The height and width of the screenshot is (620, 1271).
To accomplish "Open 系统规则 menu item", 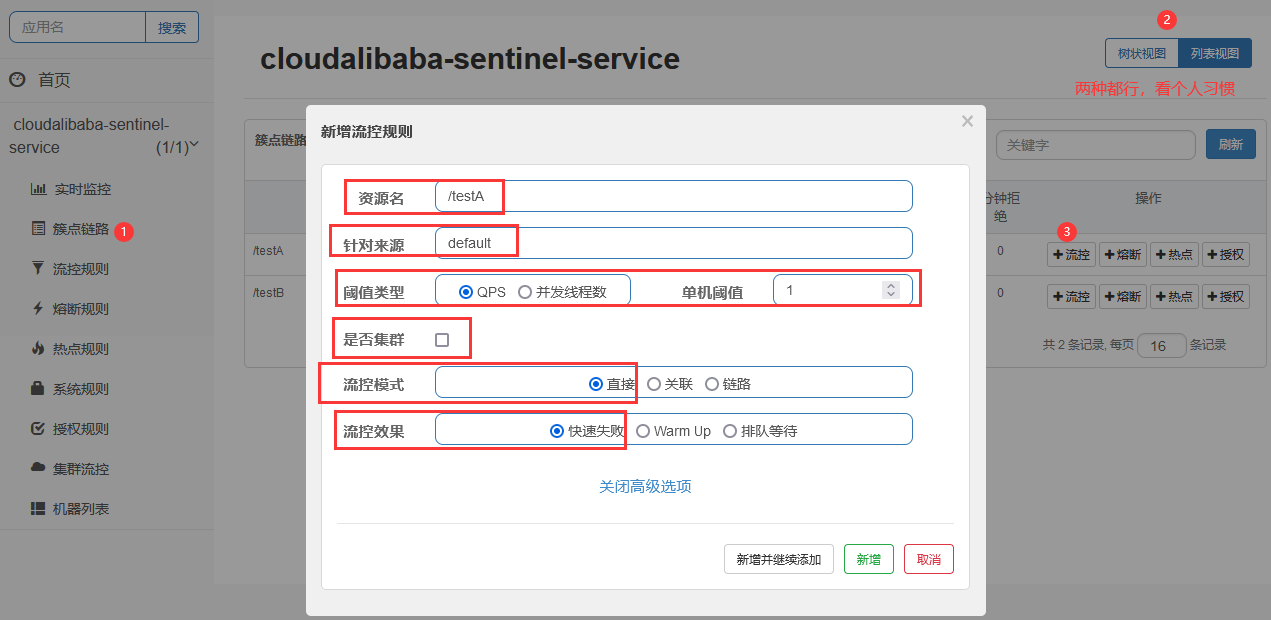I will coord(81,389).
